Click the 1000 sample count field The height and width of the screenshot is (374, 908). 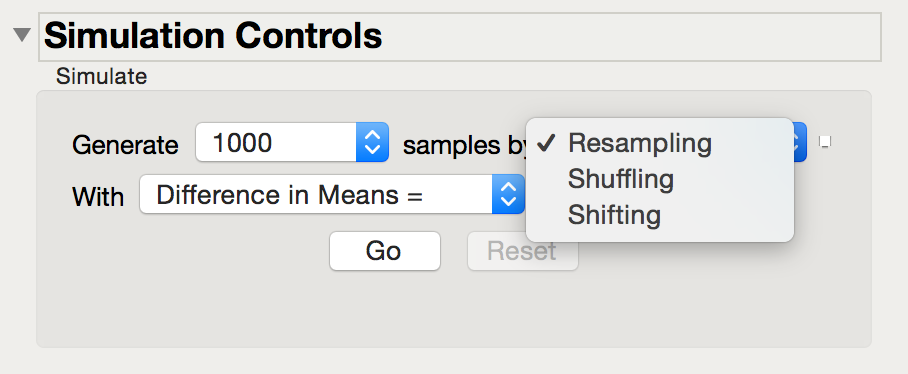pyautogui.click(x=276, y=142)
